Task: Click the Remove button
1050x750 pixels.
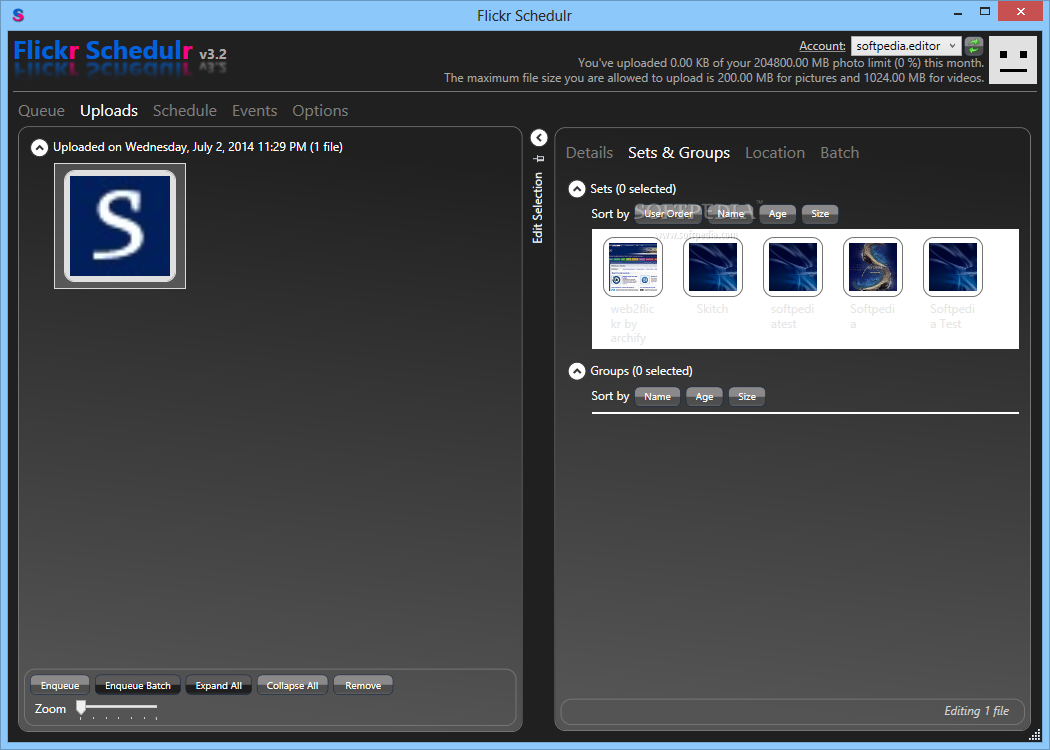Action: 364,686
